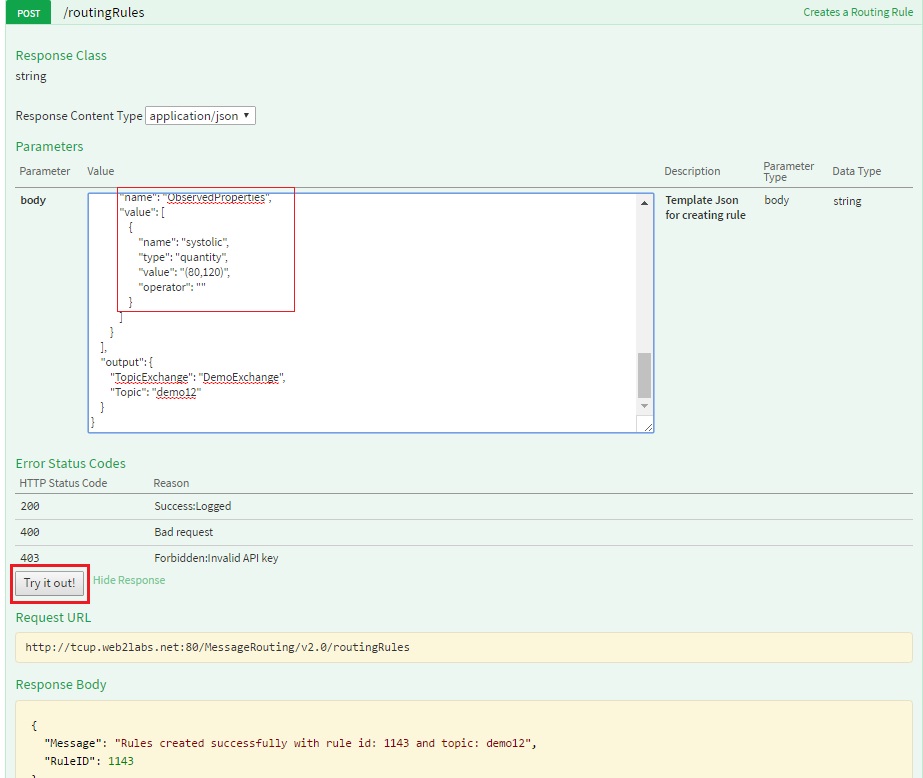Select the Request URL text box
The image size is (923, 778).
(463, 647)
